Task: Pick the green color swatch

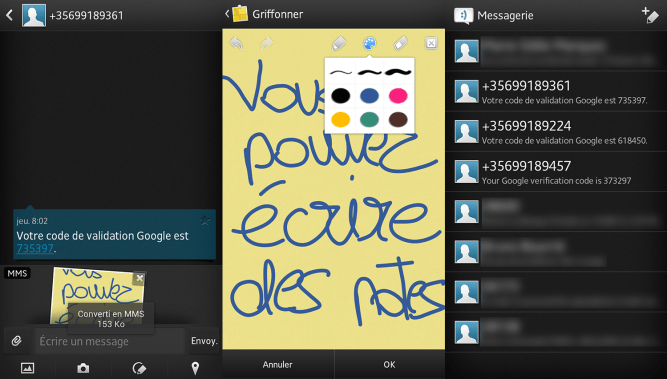Action: click(x=369, y=120)
